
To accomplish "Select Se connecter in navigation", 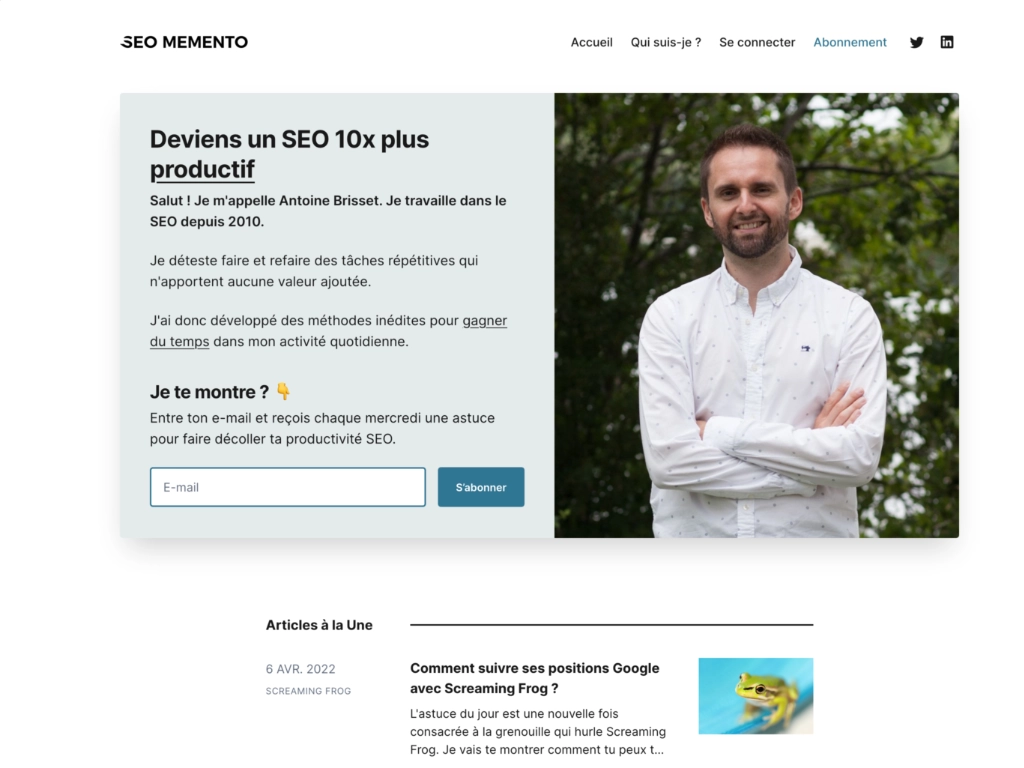I will click(x=757, y=42).
